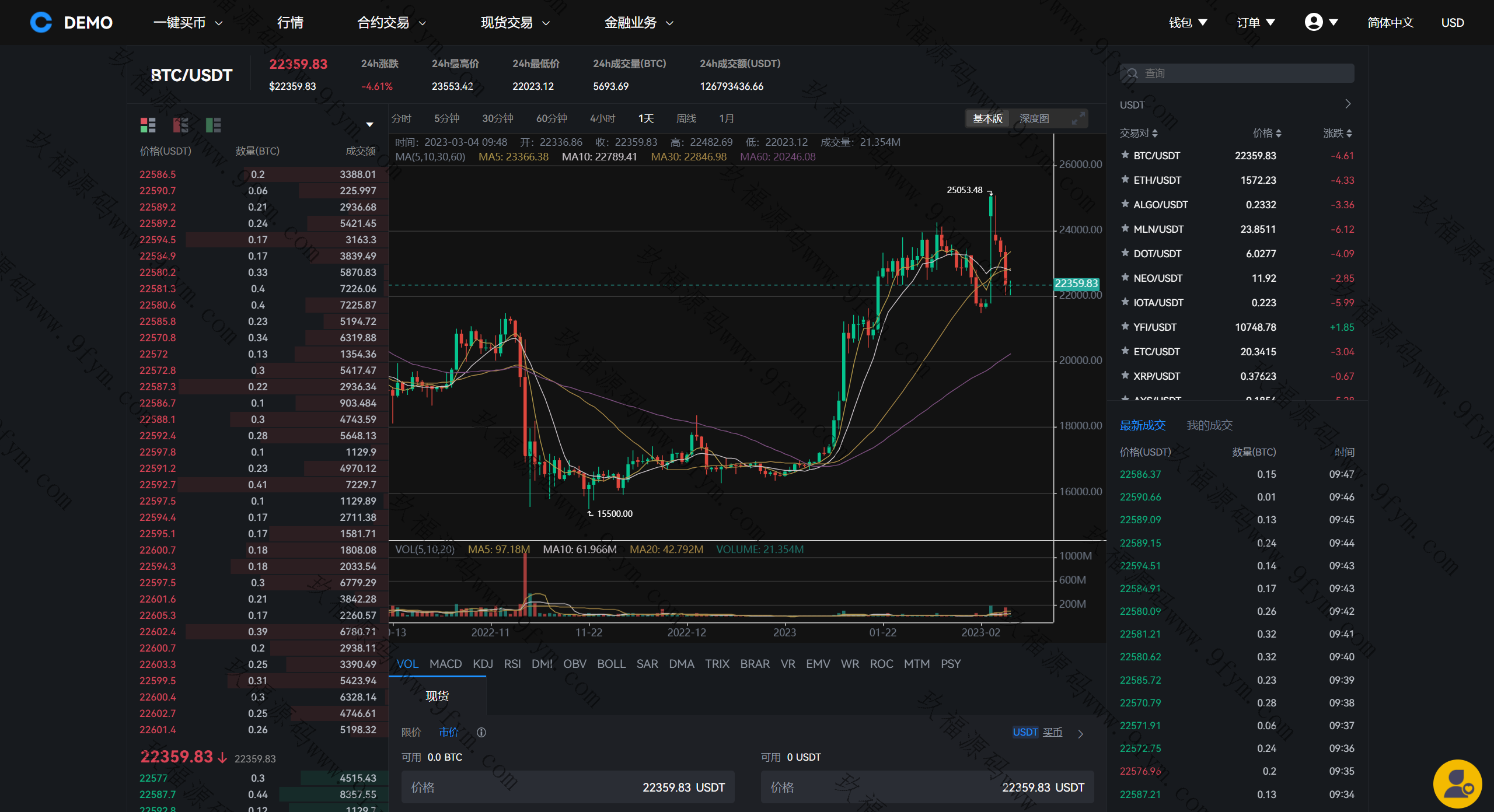
Task: Select the 限价 limit order type
Action: (411, 732)
